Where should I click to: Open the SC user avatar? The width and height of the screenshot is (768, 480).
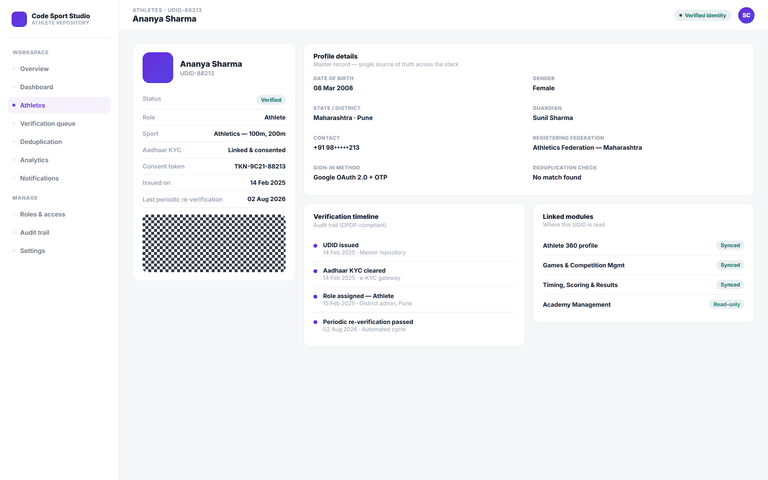[746, 15]
